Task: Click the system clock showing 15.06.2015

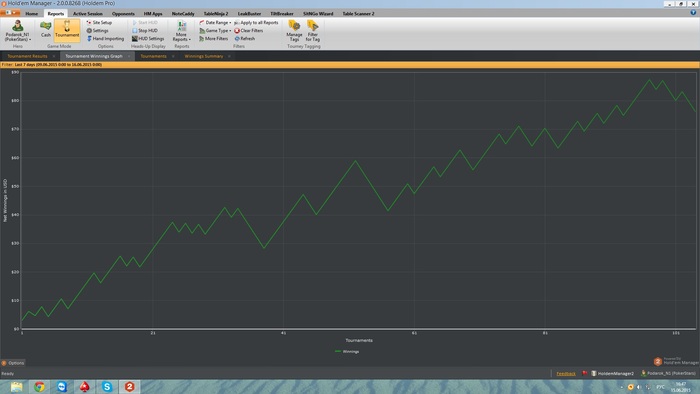Action: click(680, 387)
